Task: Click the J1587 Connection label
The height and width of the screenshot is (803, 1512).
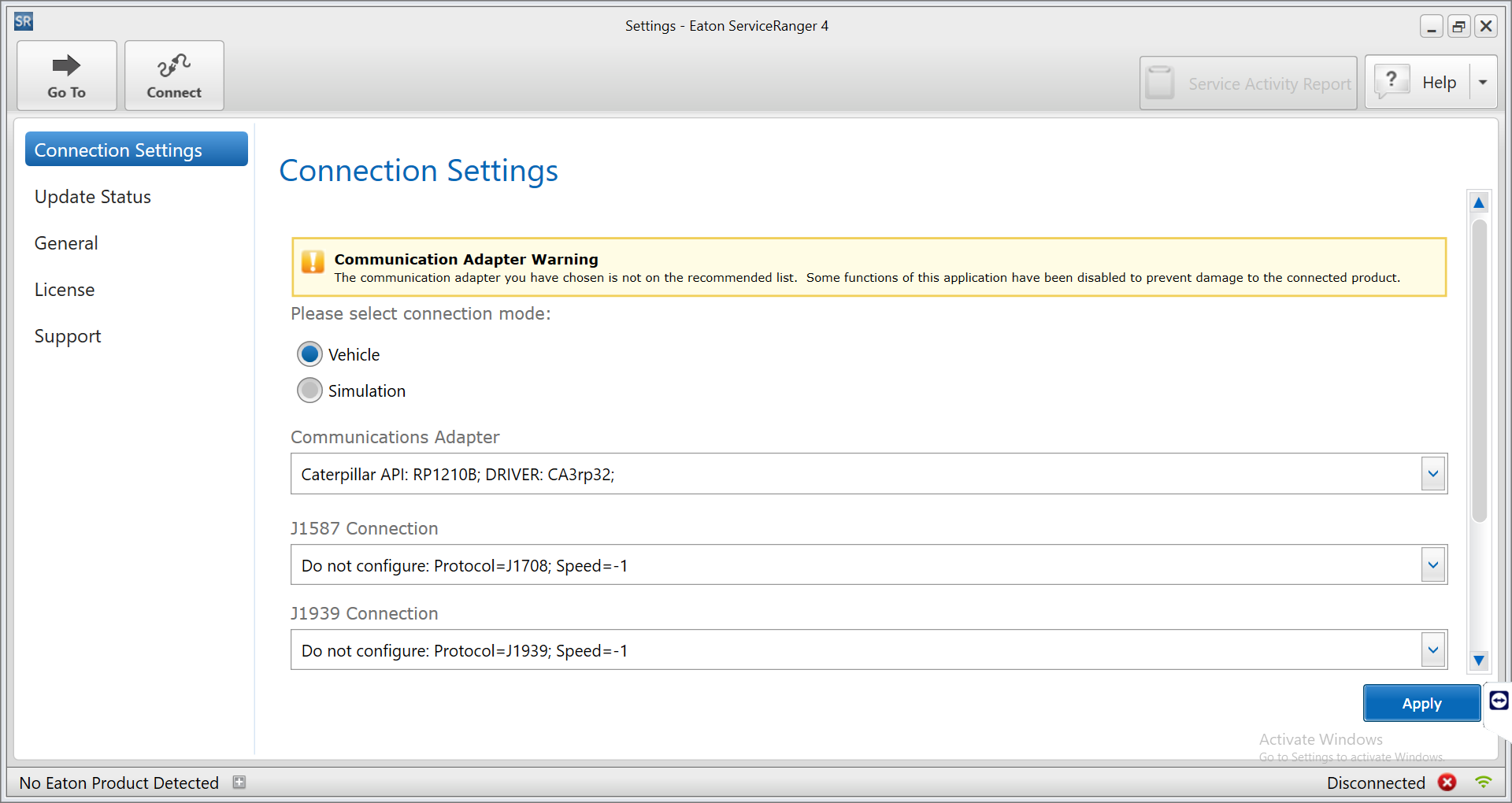Action: pyautogui.click(x=365, y=528)
